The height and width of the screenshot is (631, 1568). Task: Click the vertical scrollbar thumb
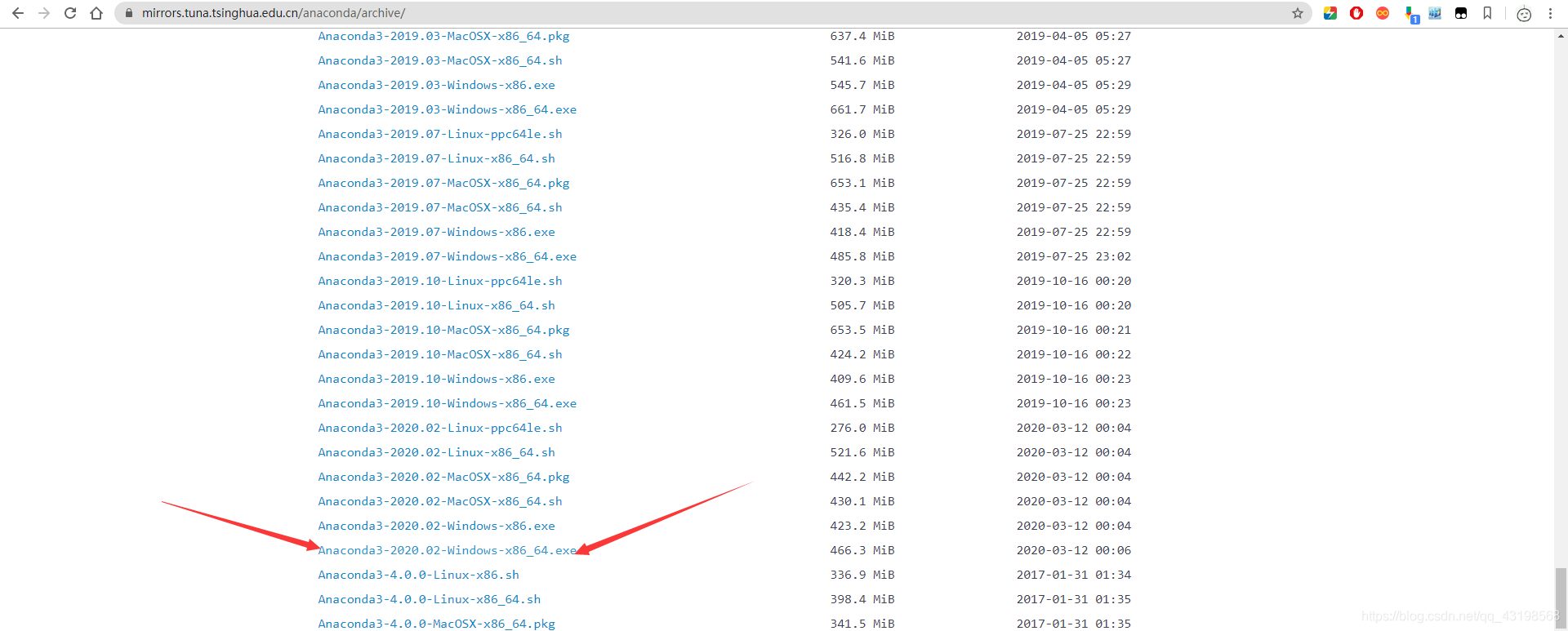pos(1561,599)
